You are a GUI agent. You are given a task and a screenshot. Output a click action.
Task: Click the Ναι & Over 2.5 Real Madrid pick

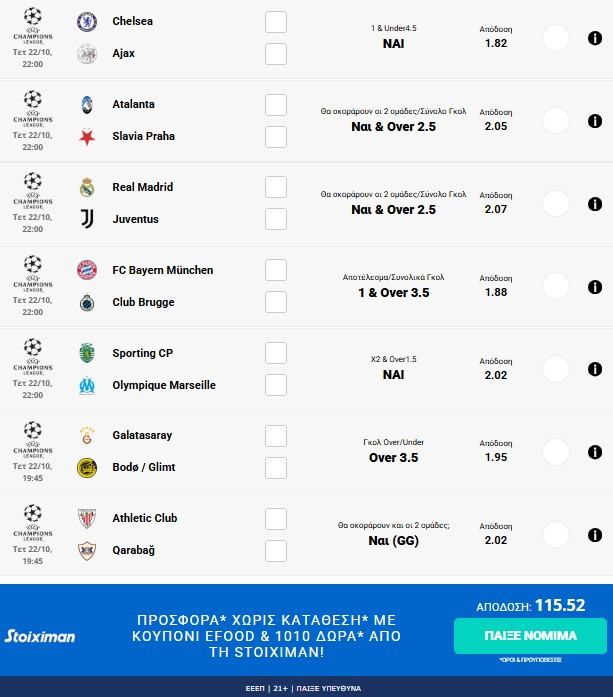393,209
